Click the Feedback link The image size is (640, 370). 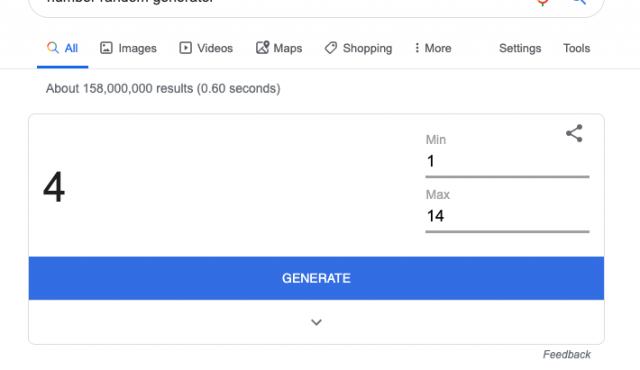(x=567, y=354)
